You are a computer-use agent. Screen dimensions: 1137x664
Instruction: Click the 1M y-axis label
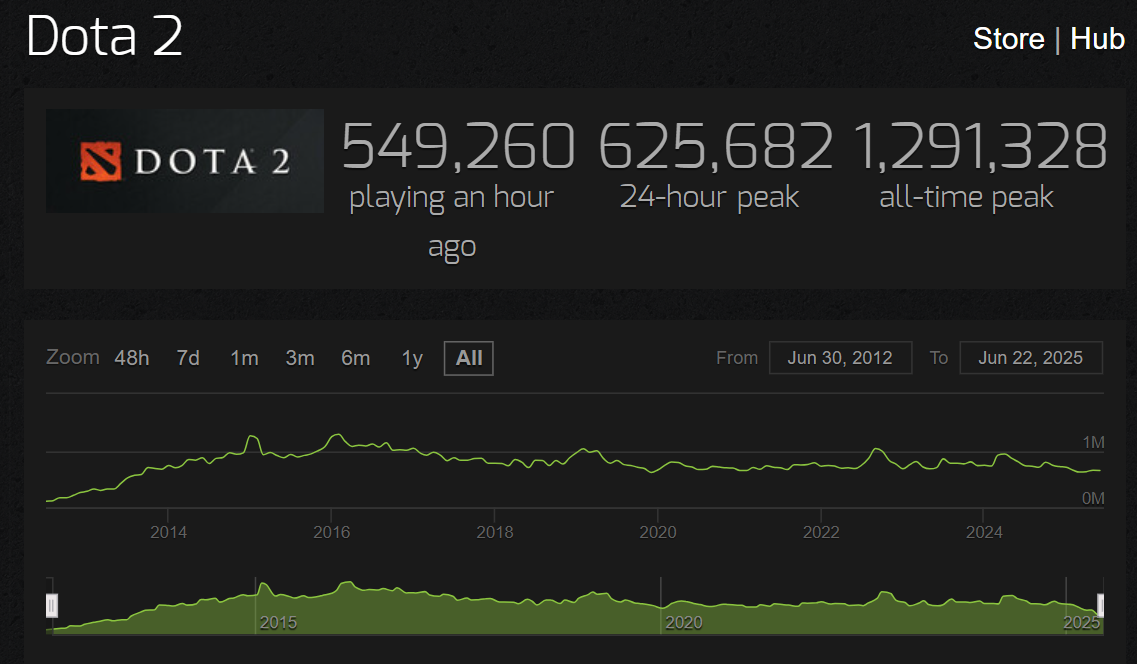point(1093,442)
